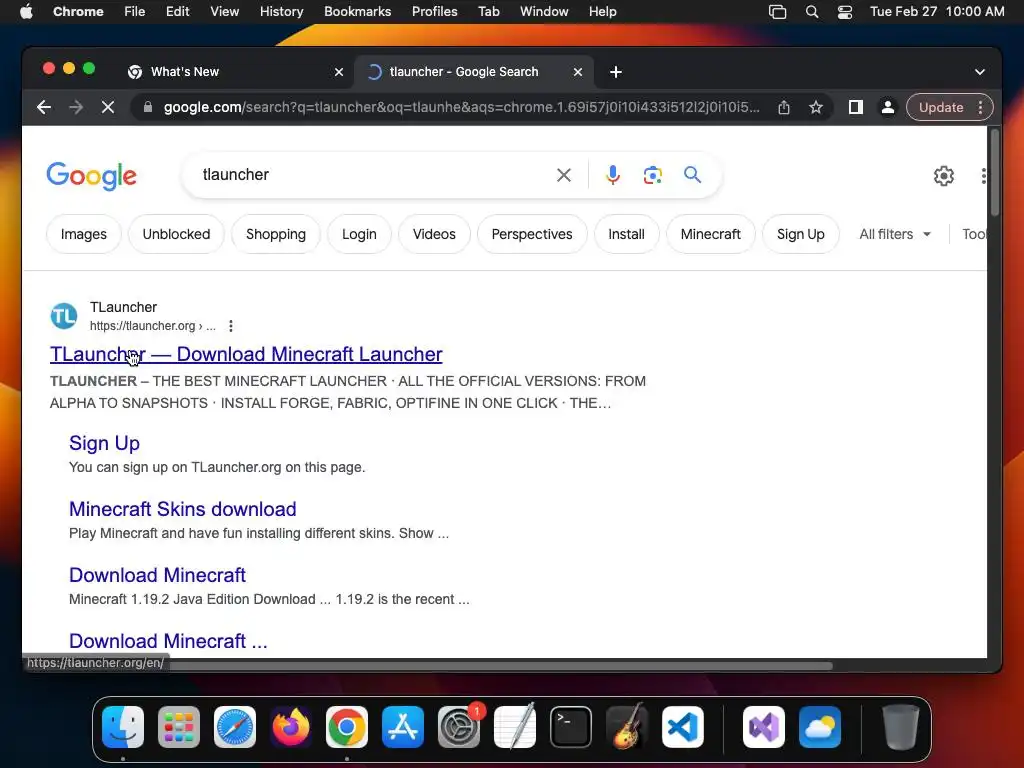Screen dimensions: 1024x768
Task: Launch Safari from the Dock
Action: click(x=235, y=727)
